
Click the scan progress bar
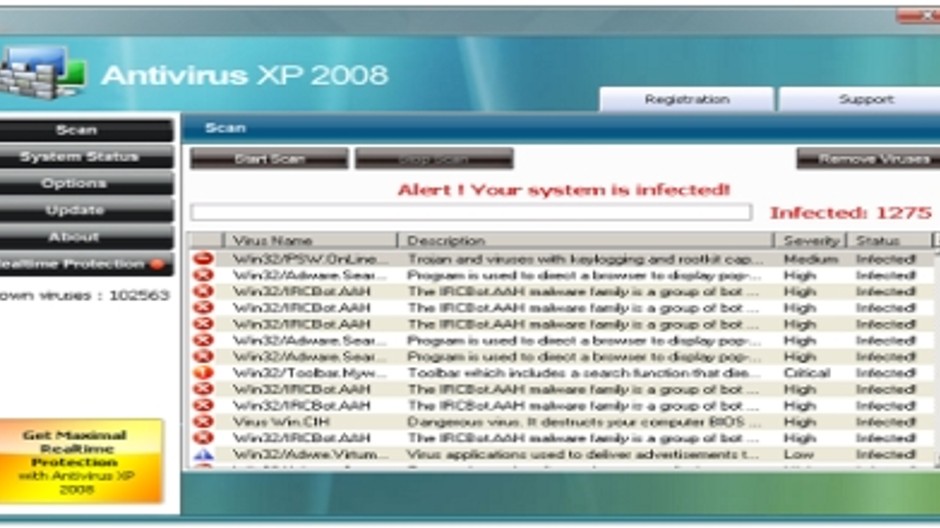(471, 212)
